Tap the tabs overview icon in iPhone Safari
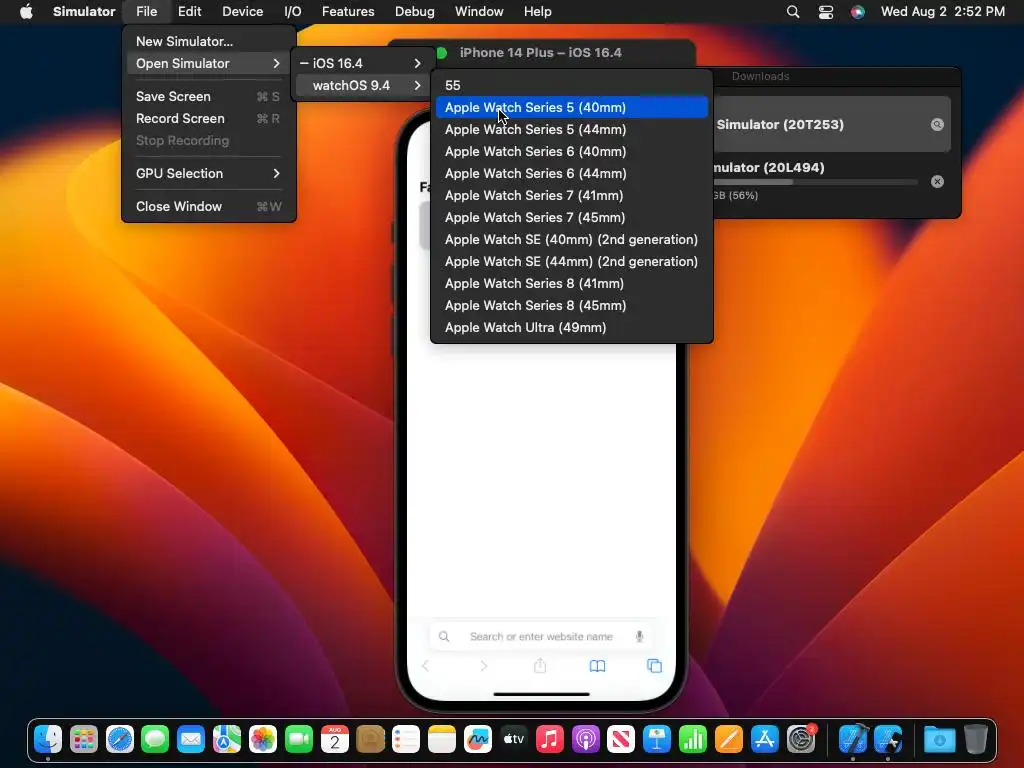1024x768 pixels. pyautogui.click(x=654, y=665)
